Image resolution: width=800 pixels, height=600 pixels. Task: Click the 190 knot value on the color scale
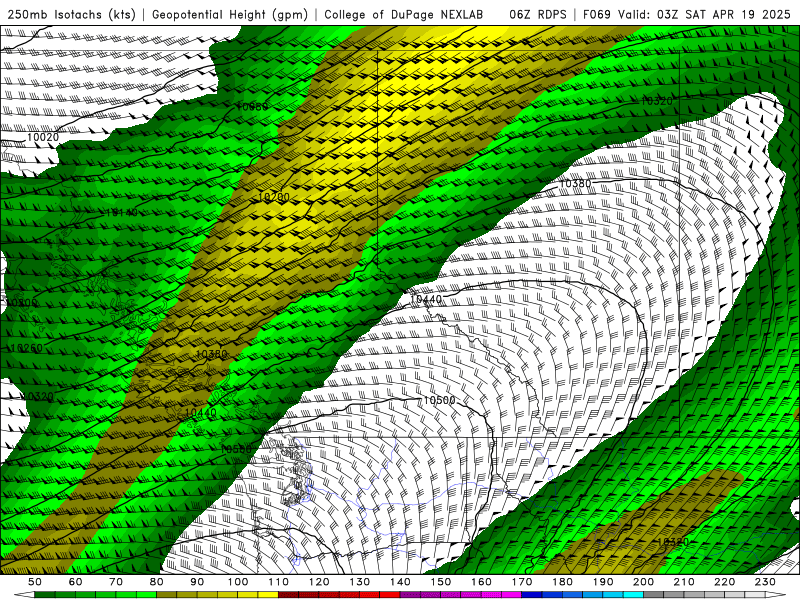point(603,582)
